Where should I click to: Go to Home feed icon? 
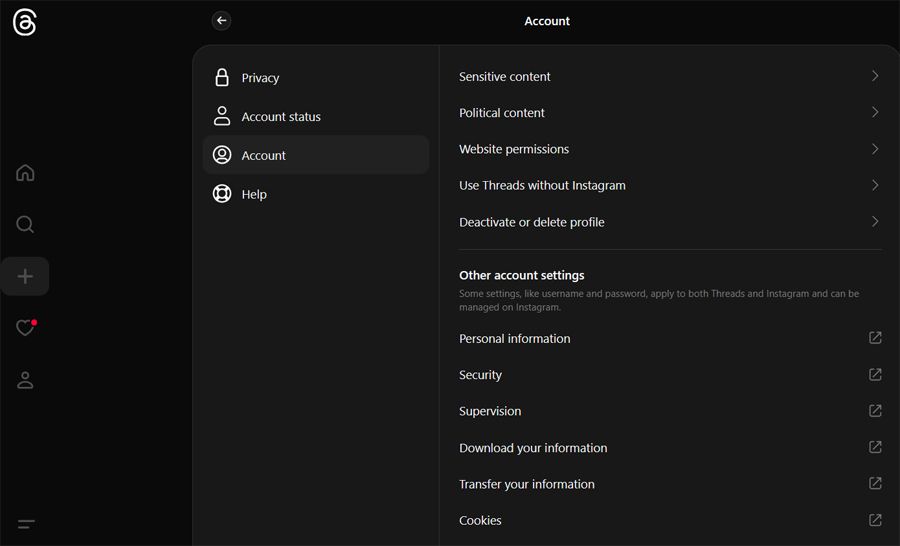[25, 173]
